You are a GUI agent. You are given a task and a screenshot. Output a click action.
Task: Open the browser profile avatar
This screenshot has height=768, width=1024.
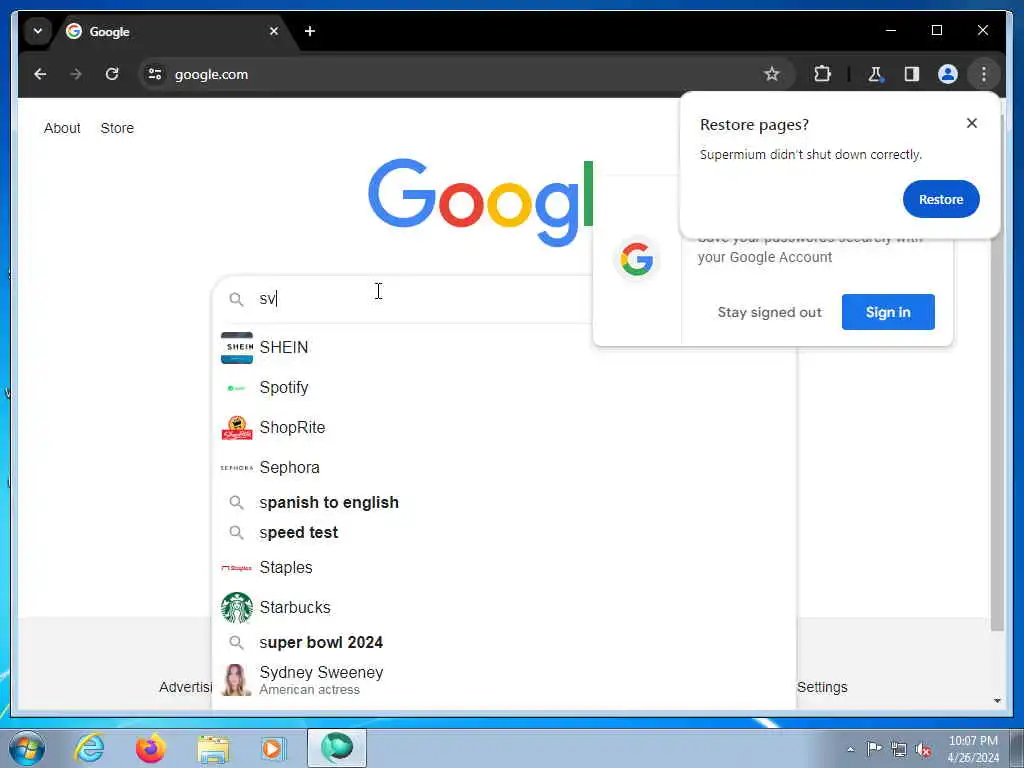(x=948, y=74)
